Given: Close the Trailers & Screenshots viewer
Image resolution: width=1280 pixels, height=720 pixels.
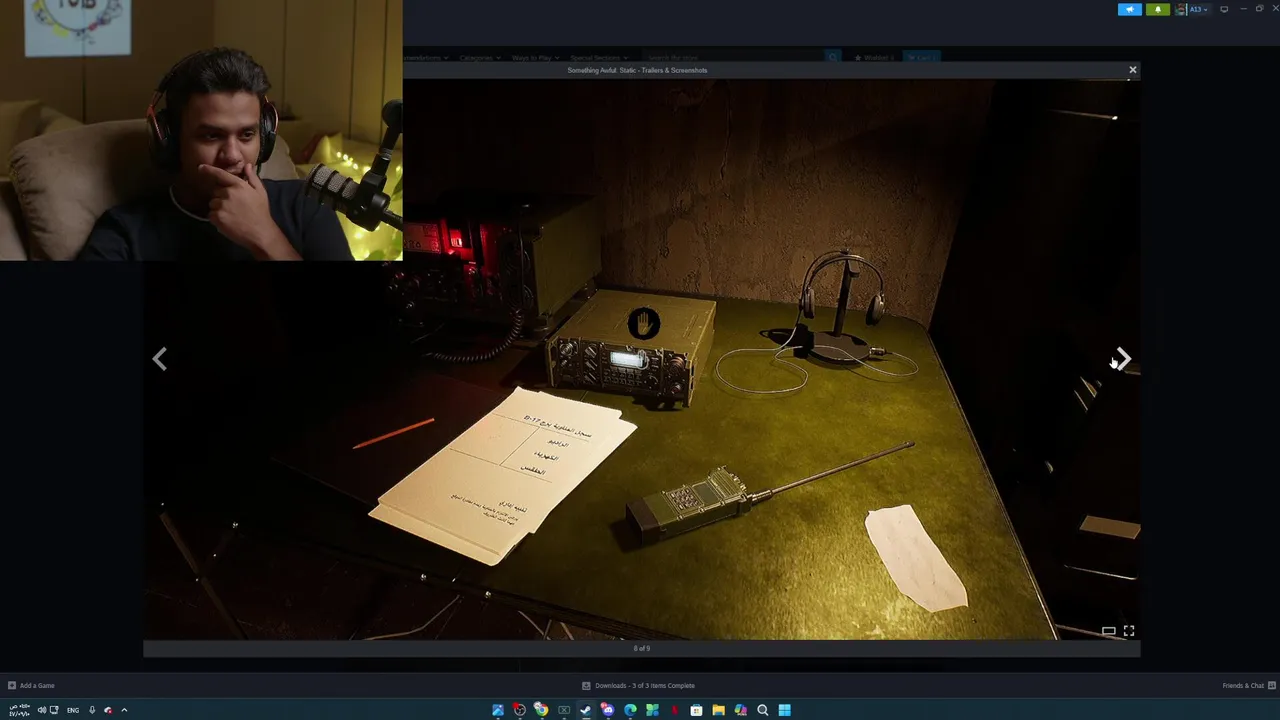Looking at the screenshot, I should 1132,70.
